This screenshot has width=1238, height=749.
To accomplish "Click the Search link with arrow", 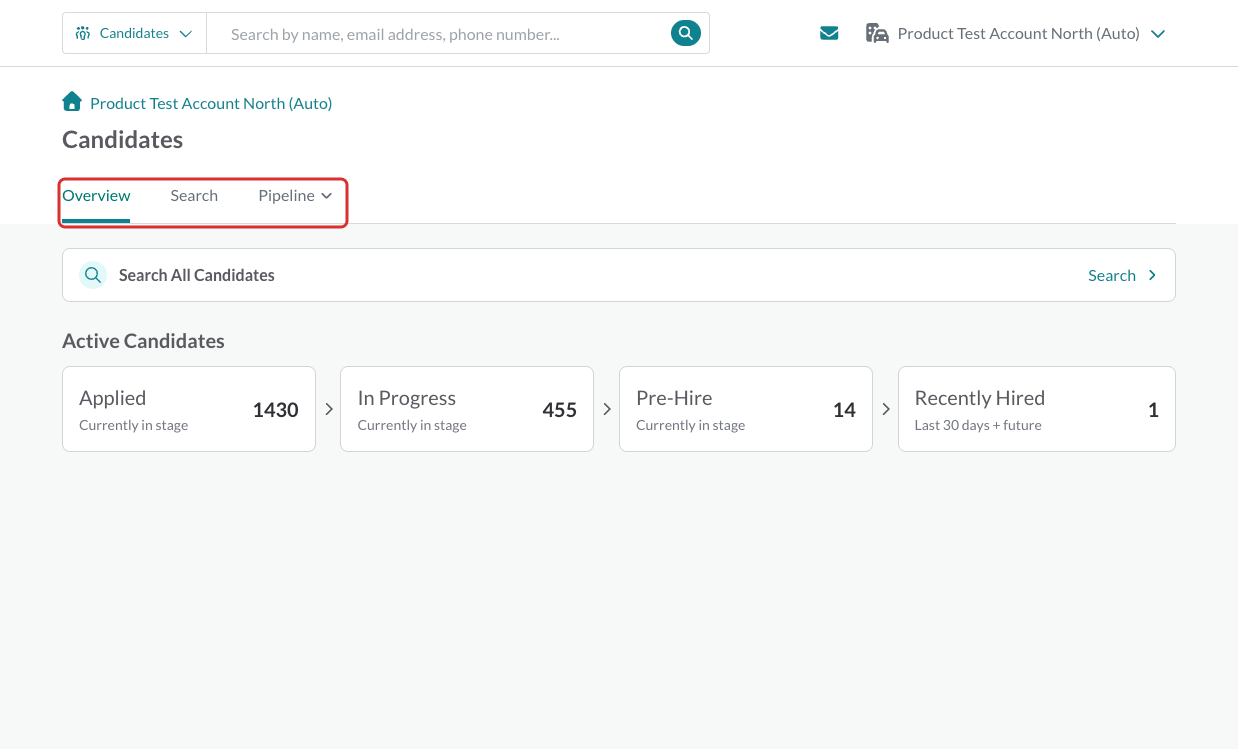I will point(1122,275).
